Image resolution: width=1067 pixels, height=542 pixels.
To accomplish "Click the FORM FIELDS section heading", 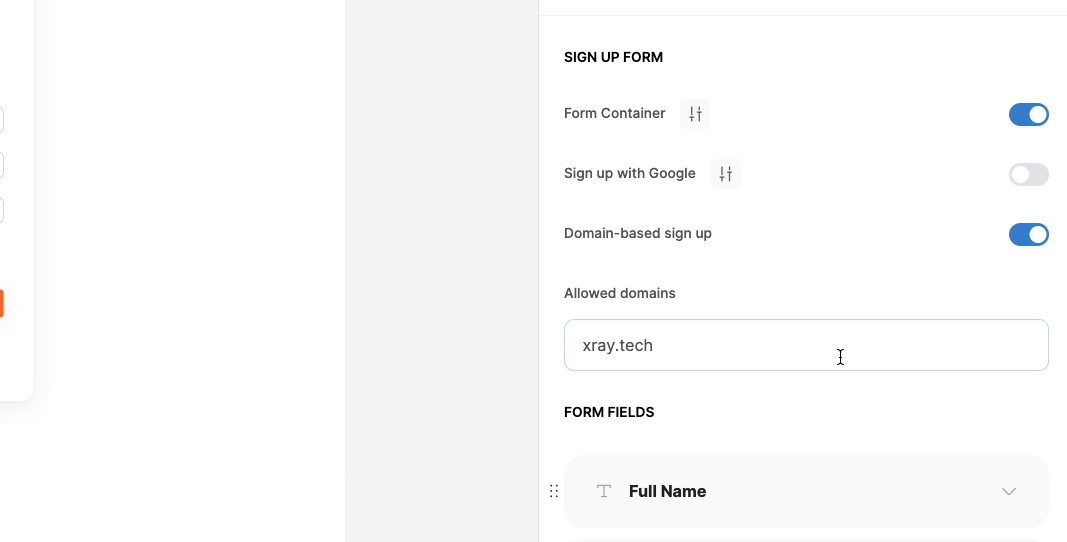I will click(609, 413).
